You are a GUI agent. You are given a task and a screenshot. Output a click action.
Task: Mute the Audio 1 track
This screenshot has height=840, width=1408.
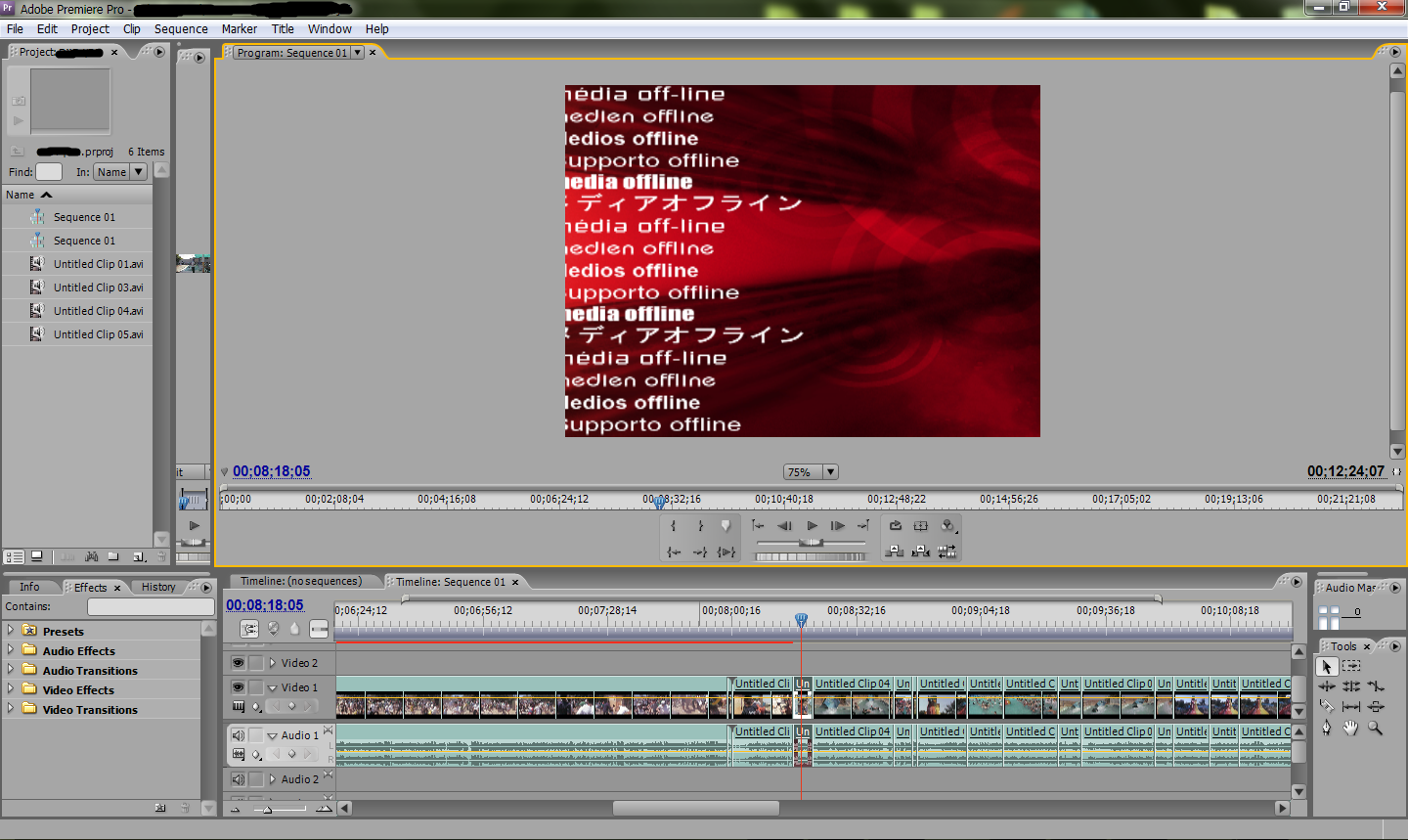[x=238, y=735]
